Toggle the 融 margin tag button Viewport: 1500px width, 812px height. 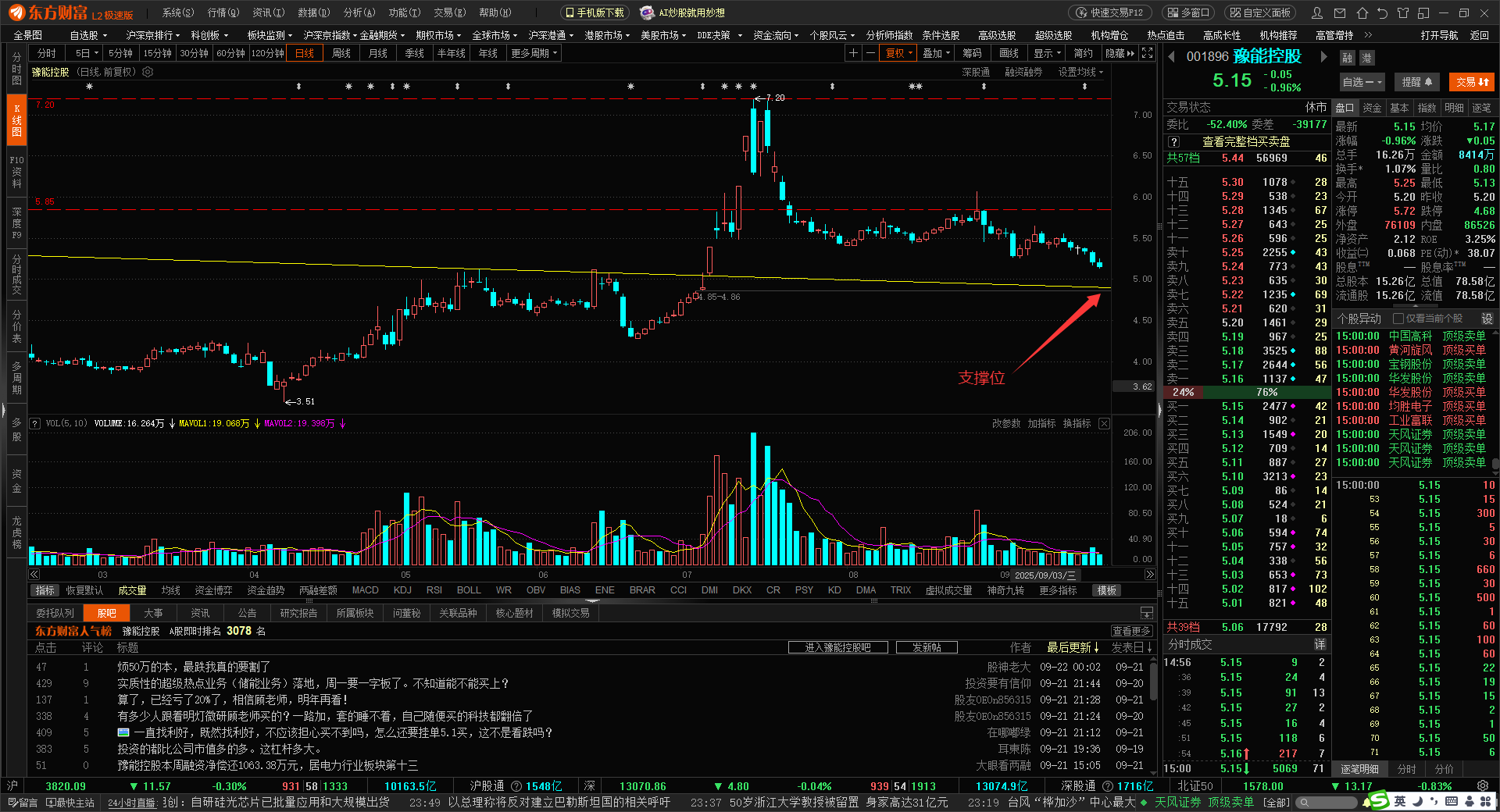1347,58
